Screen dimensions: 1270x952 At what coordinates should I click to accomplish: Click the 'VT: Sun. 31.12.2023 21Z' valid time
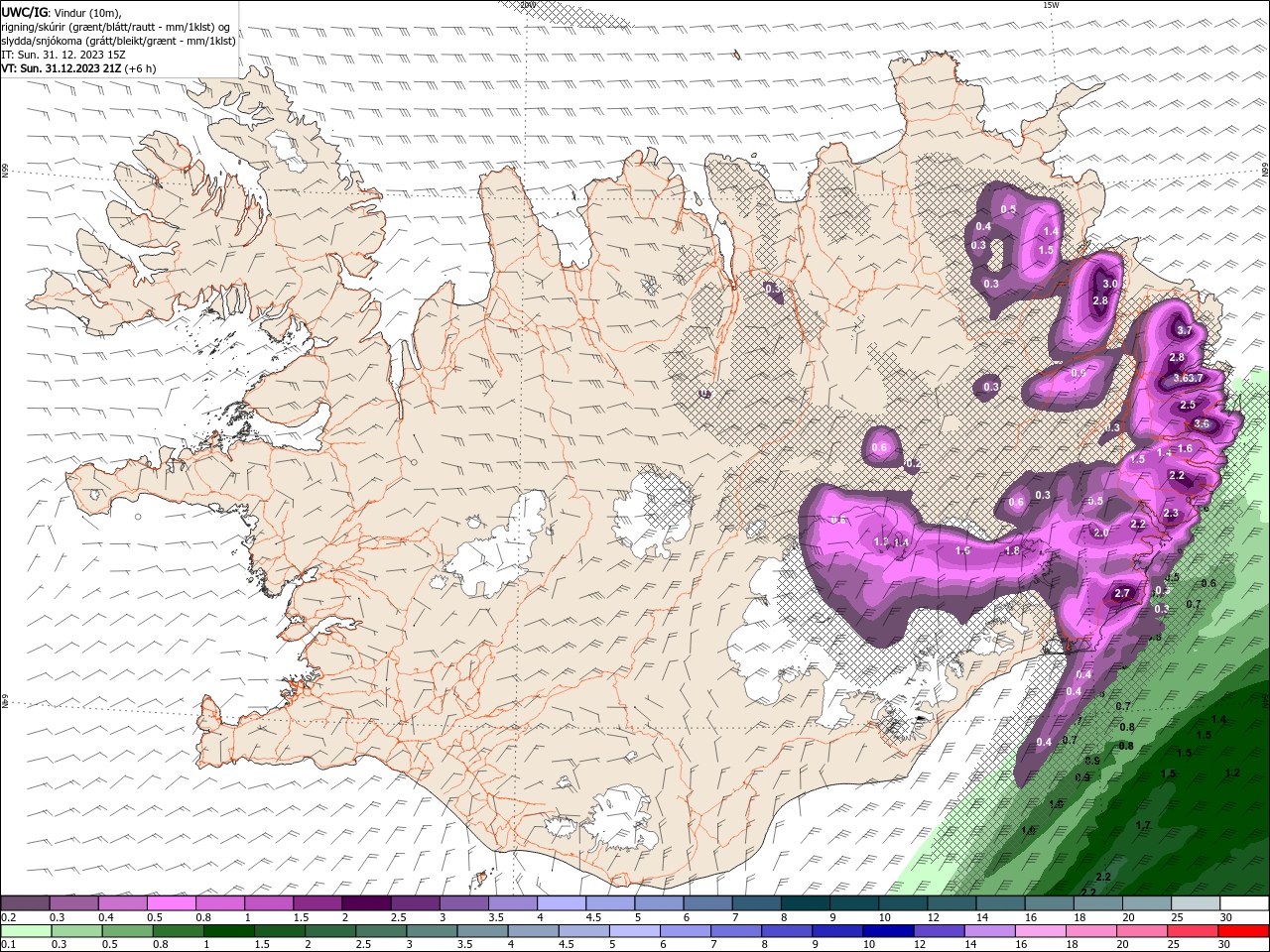[x=62, y=68]
